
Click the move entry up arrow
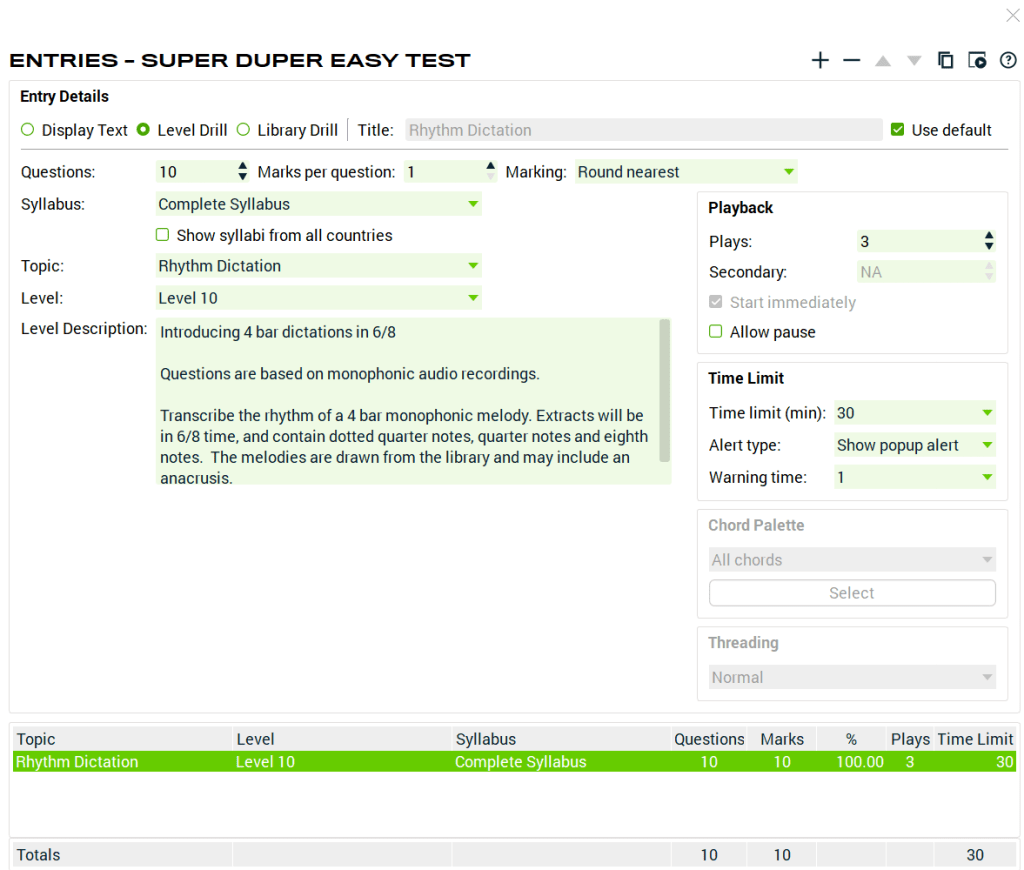click(x=882, y=60)
